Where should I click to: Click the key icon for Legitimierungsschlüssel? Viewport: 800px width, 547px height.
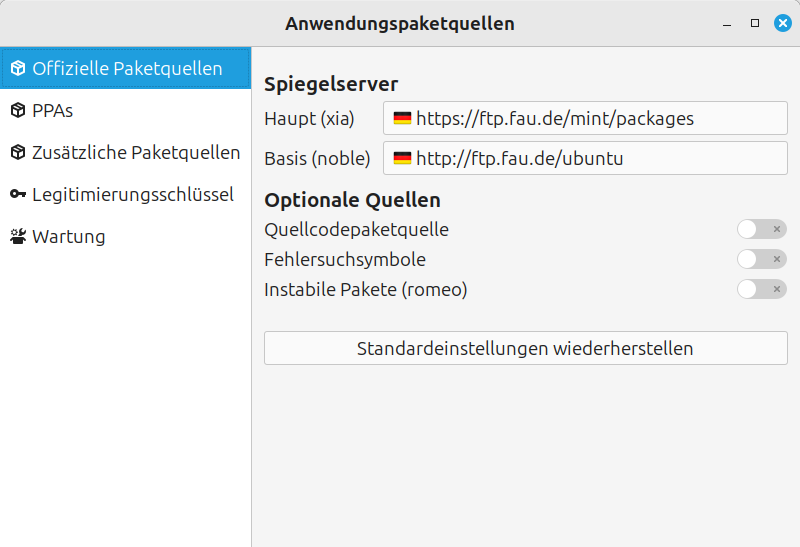point(18,195)
